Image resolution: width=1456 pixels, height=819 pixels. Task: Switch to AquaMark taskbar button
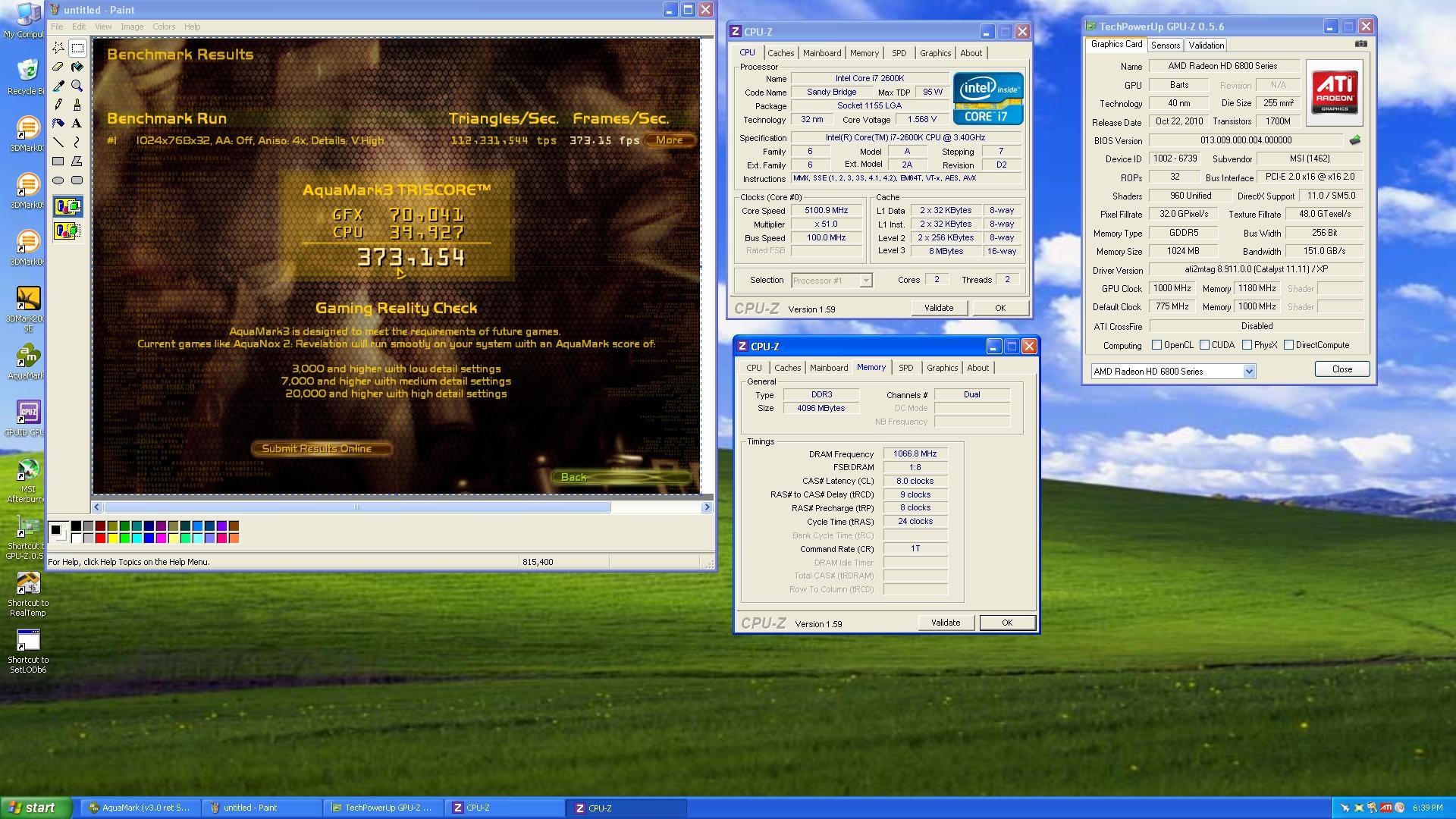pyautogui.click(x=140, y=808)
